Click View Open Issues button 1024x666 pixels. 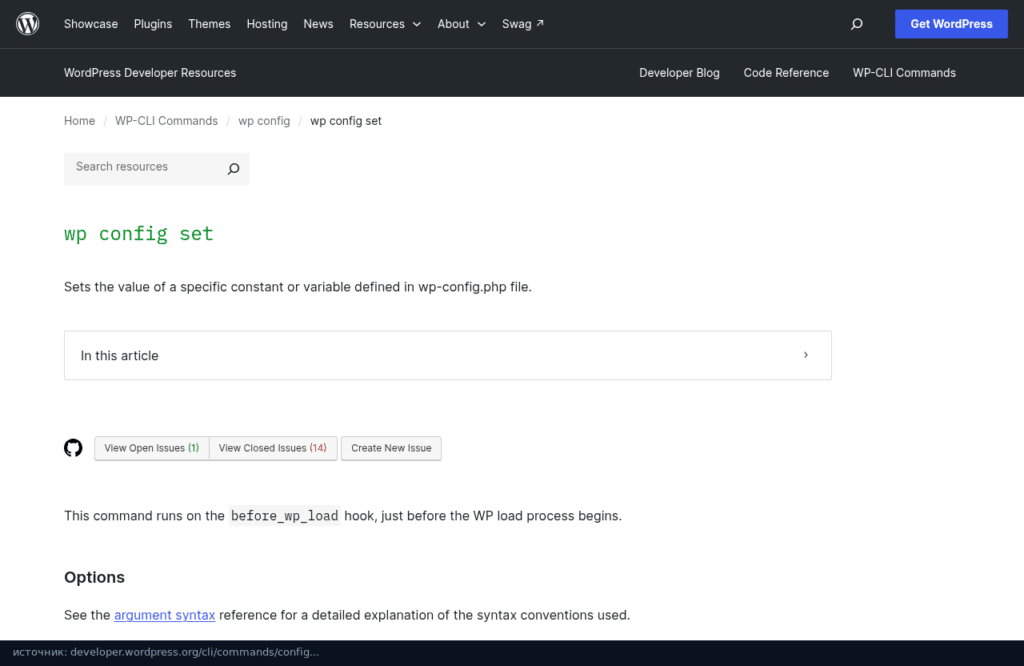(x=152, y=448)
